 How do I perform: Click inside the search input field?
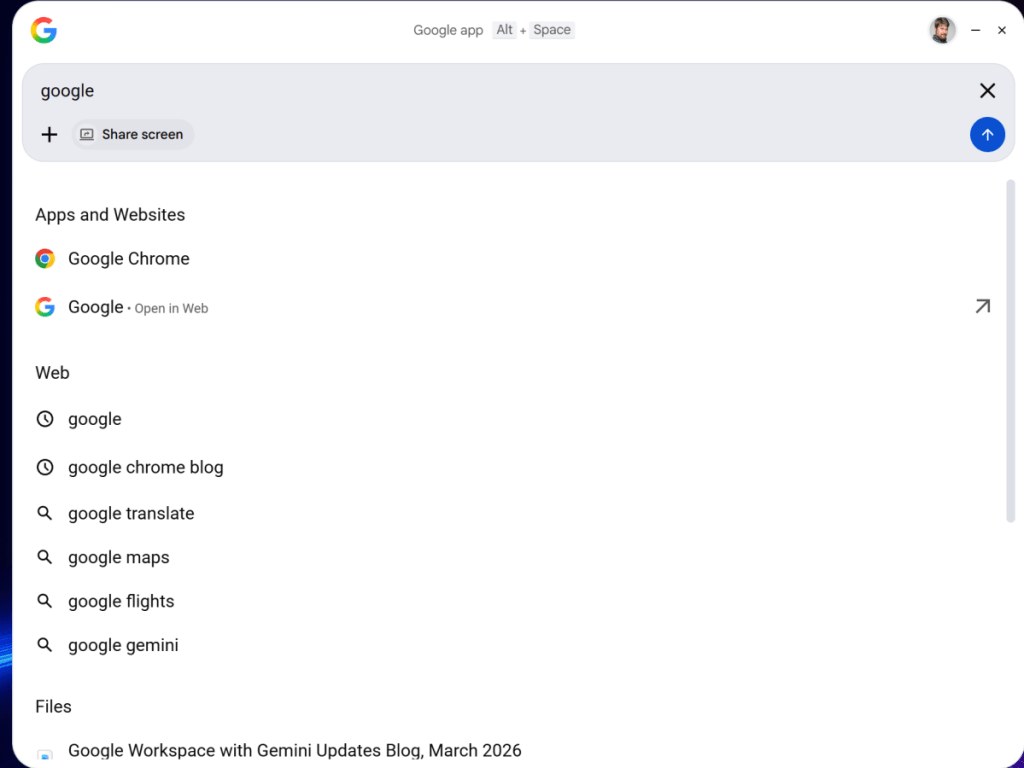500,91
